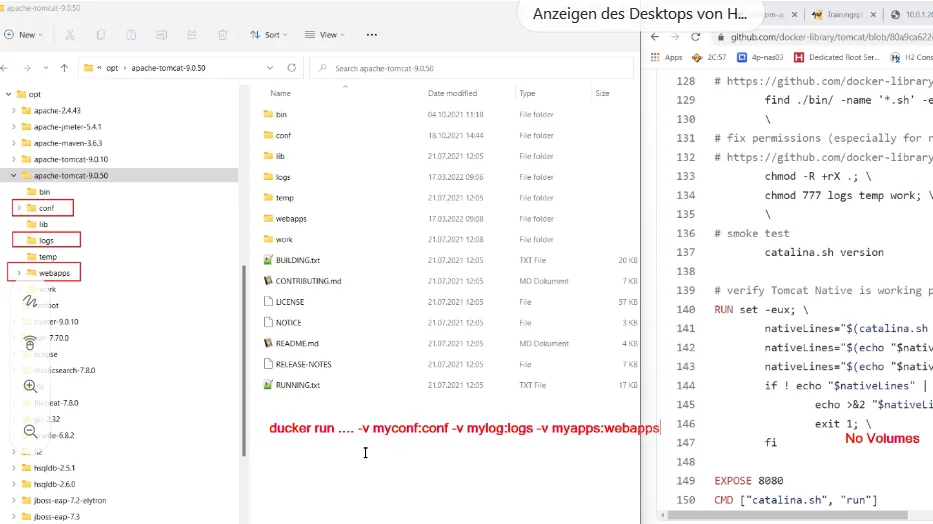Select hsqldb-2.5.1 in the tree
The height and width of the screenshot is (524, 933).
[54, 467]
